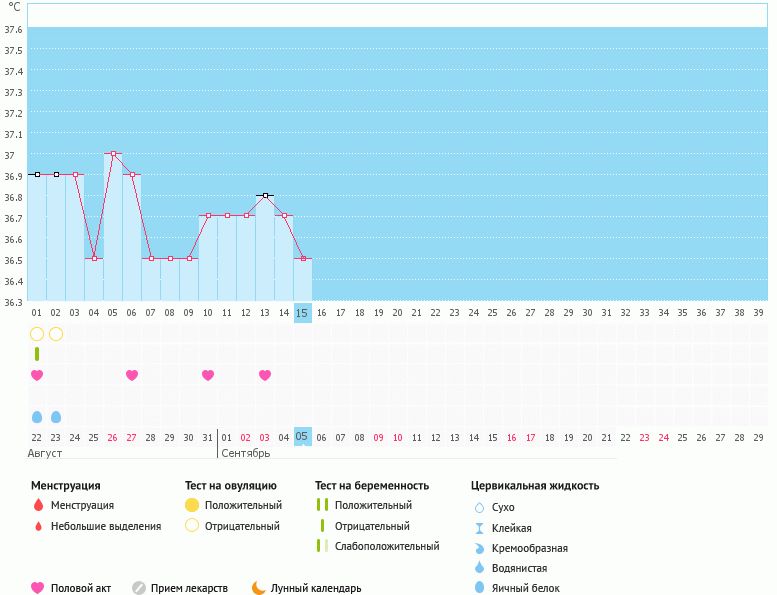Click negative ovulation test circle on day 02
Viewport: 777px width, 595px height.
[x=56, y=333]
